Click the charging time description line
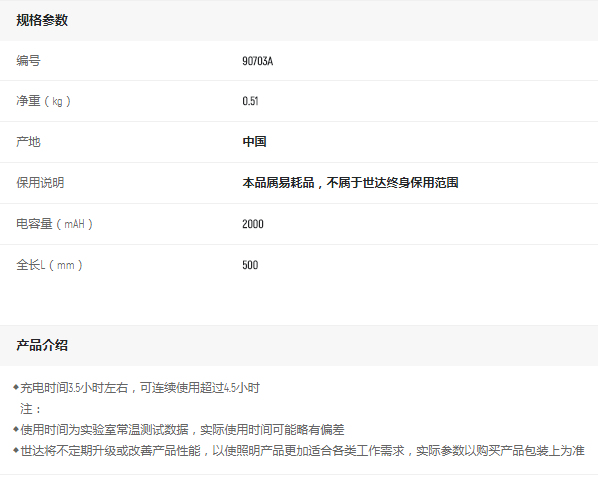This screenshot has height=484, width=598. [140, 388]
